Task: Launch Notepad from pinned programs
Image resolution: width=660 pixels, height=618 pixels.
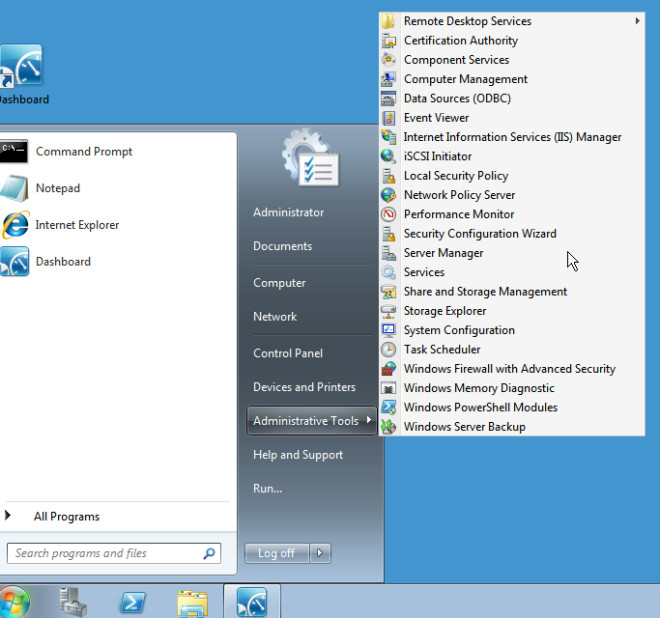Action: [x=57, y=188]
